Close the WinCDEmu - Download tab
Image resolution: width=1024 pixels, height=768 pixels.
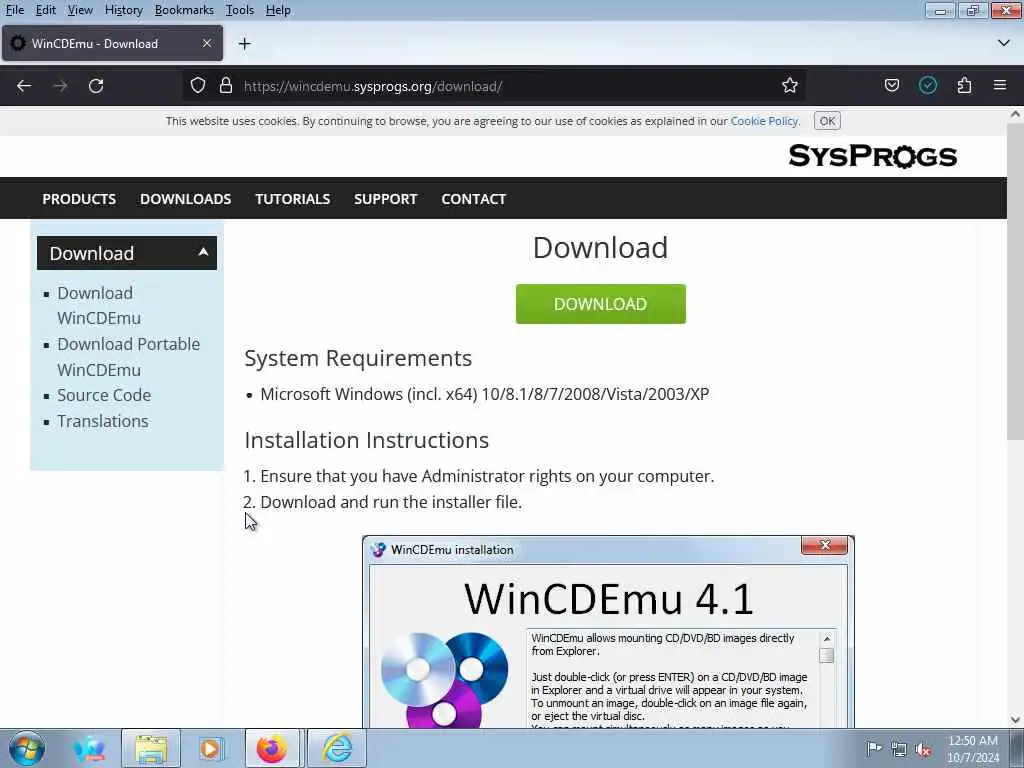pos(206,43)
